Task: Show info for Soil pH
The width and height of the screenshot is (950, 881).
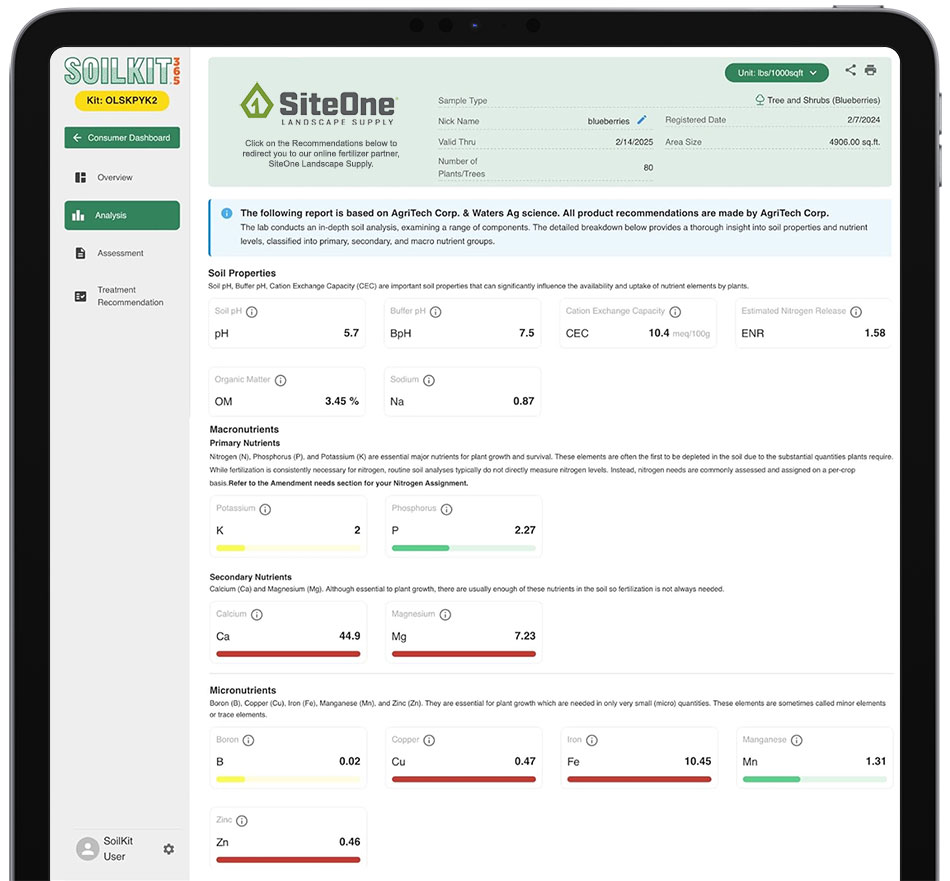Action: tap(252, 312)
